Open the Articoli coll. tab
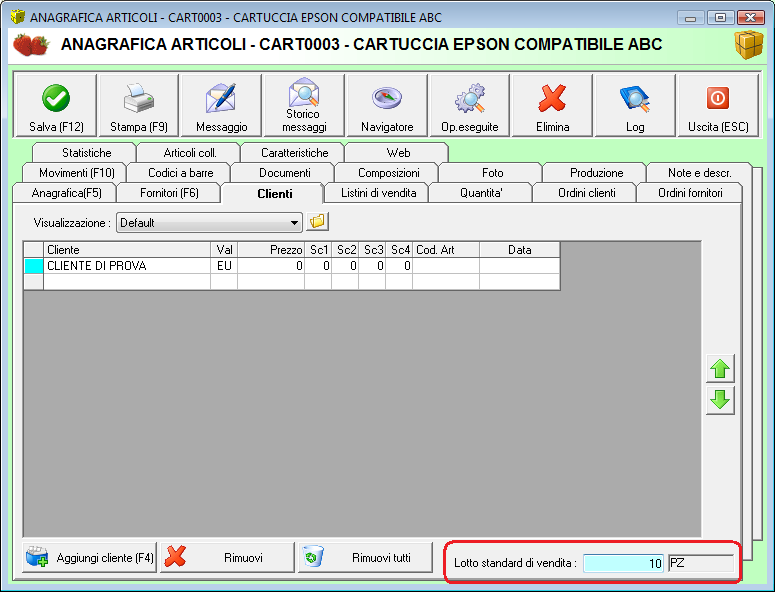 coord(189,153)
